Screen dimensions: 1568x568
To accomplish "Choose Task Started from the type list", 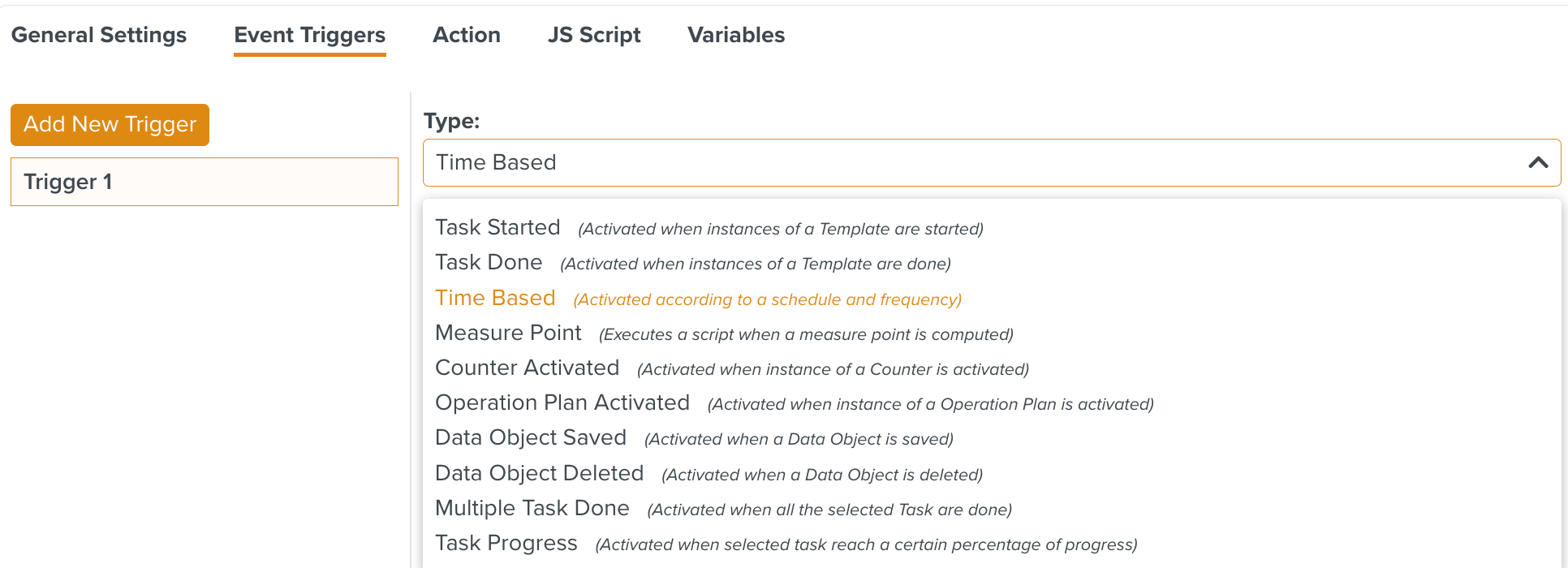I will (x=498, y=228).
